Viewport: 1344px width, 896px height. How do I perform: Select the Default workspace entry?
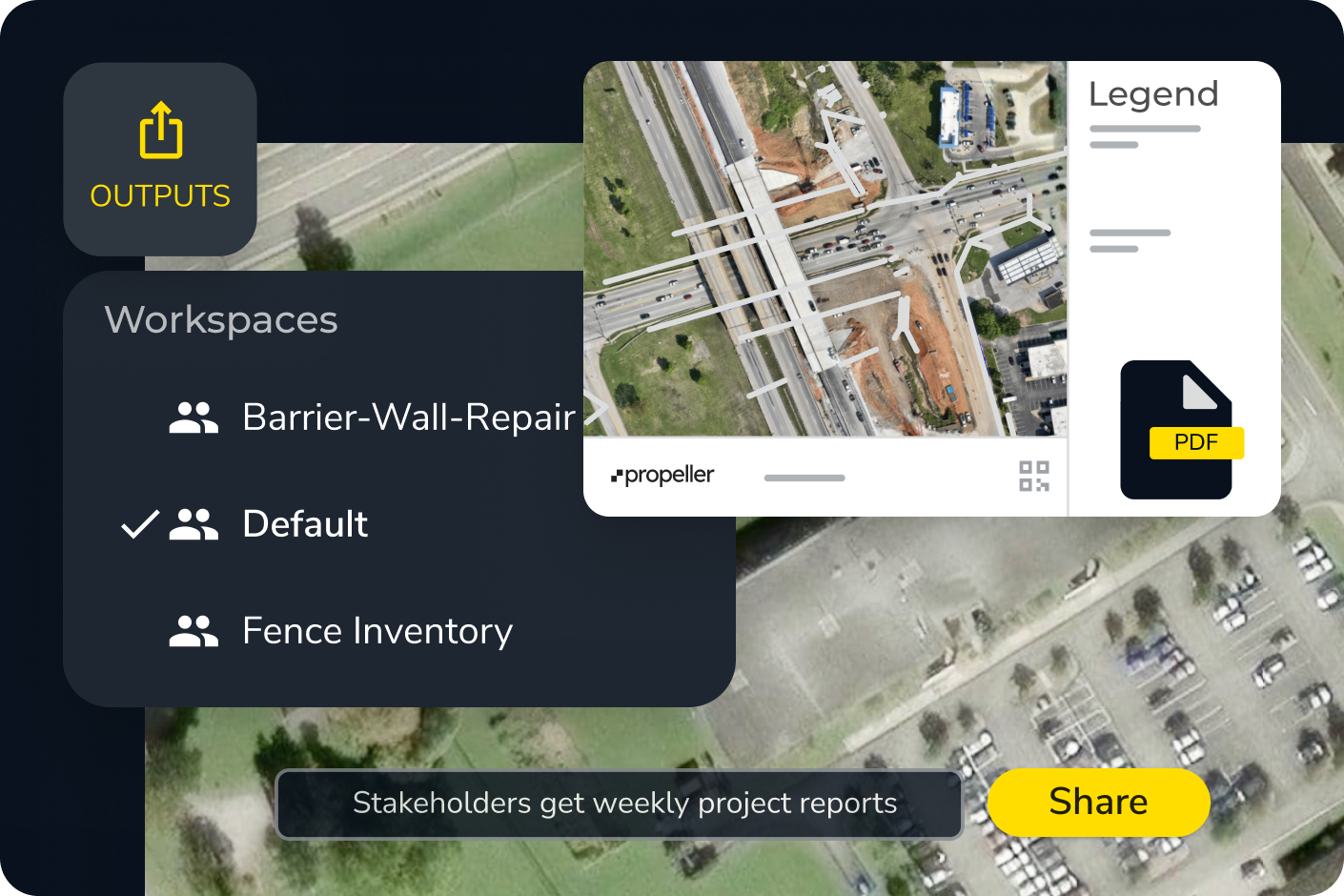click(305, 524)
